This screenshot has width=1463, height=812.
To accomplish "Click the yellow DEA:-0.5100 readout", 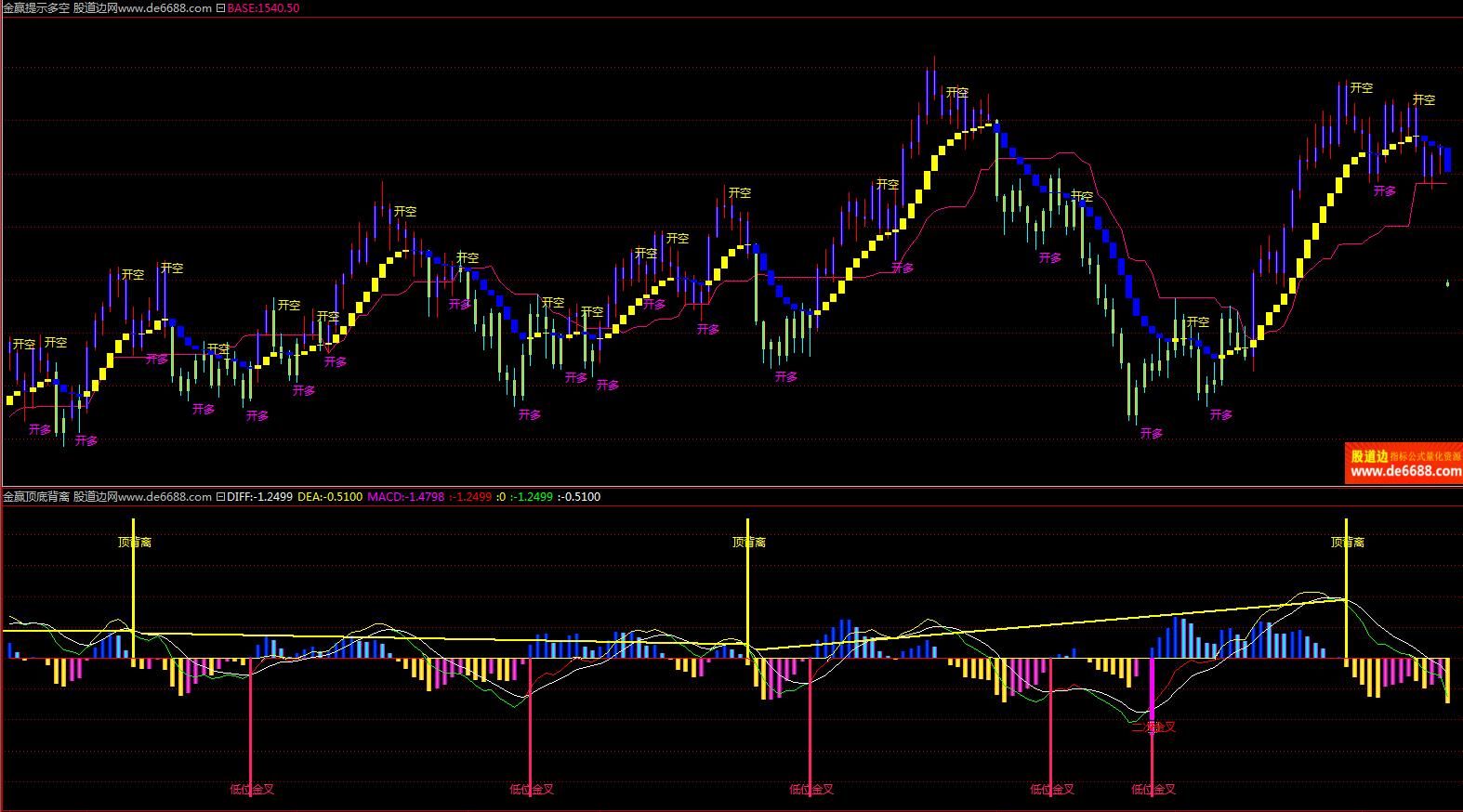I will [x=330, y=497].
